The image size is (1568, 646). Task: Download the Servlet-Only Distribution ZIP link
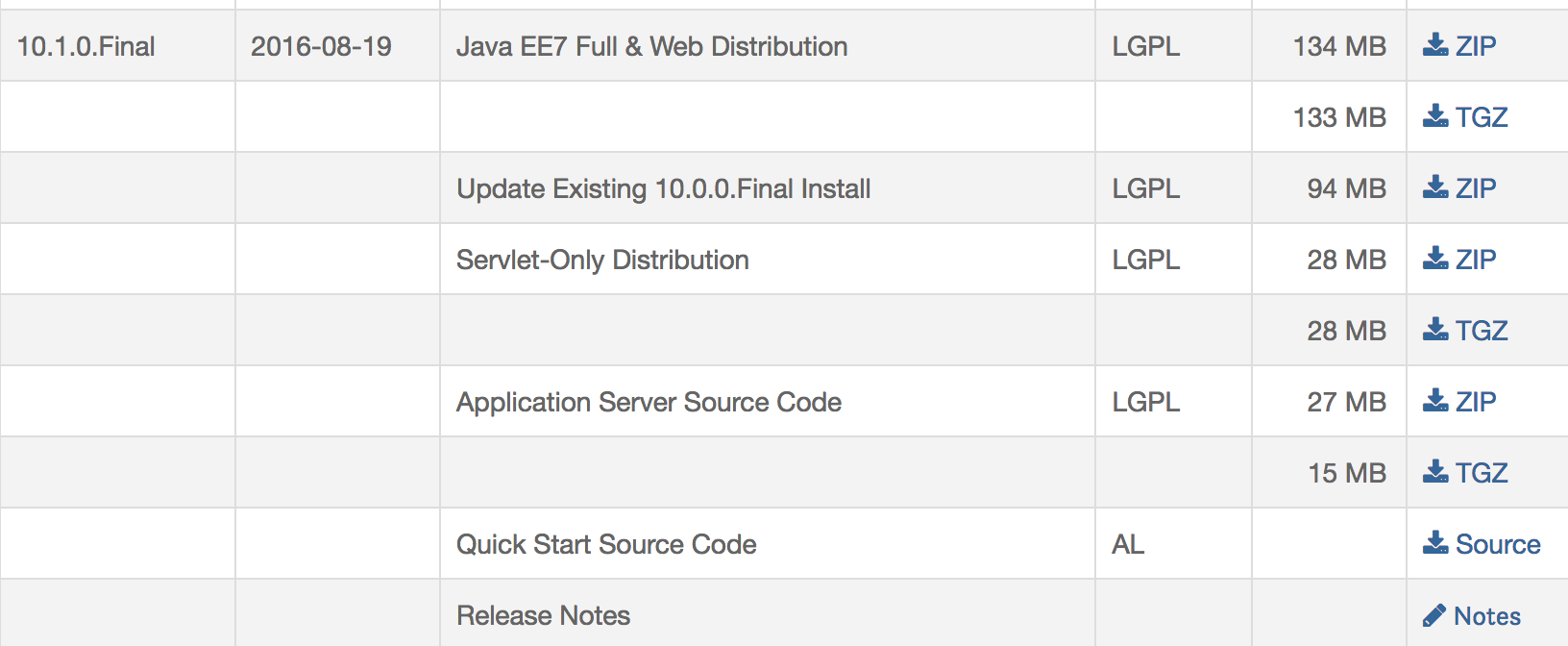(1476, 260)
